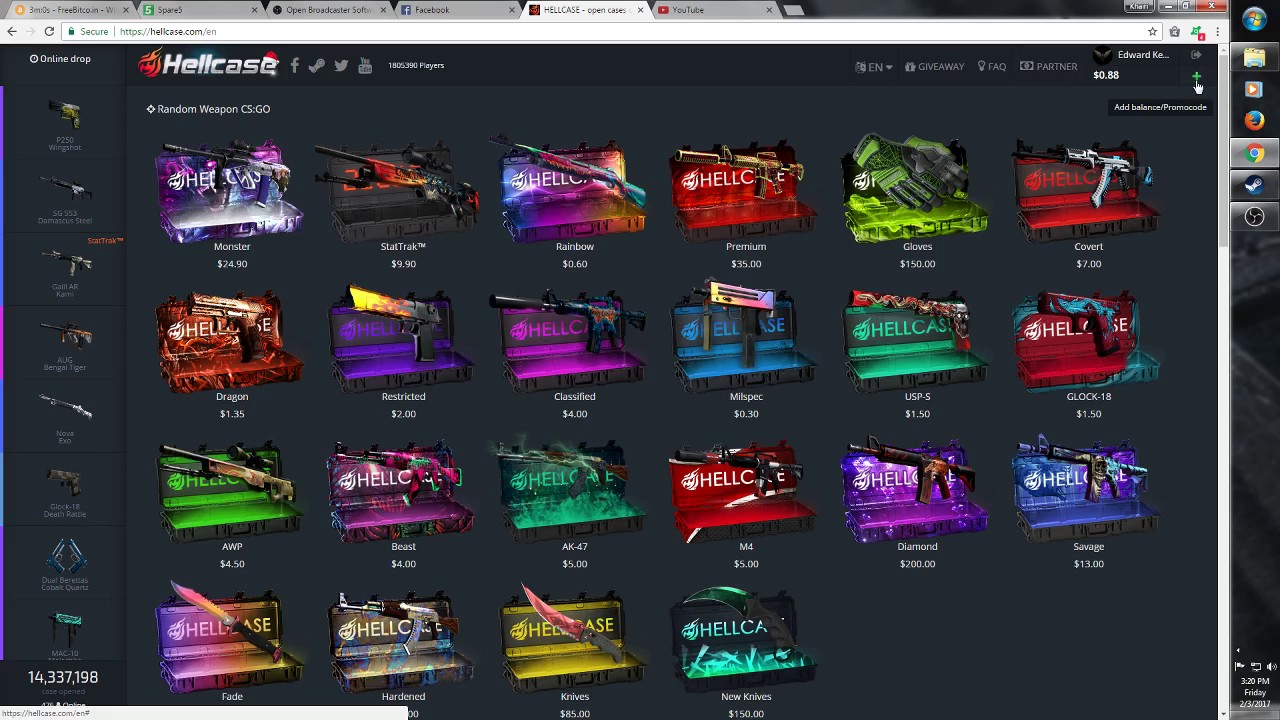The width and height of the screenshot is (1280, 720).
Task: Open Hellcase YouTube icon in header
Action: (x=365, y=66)
